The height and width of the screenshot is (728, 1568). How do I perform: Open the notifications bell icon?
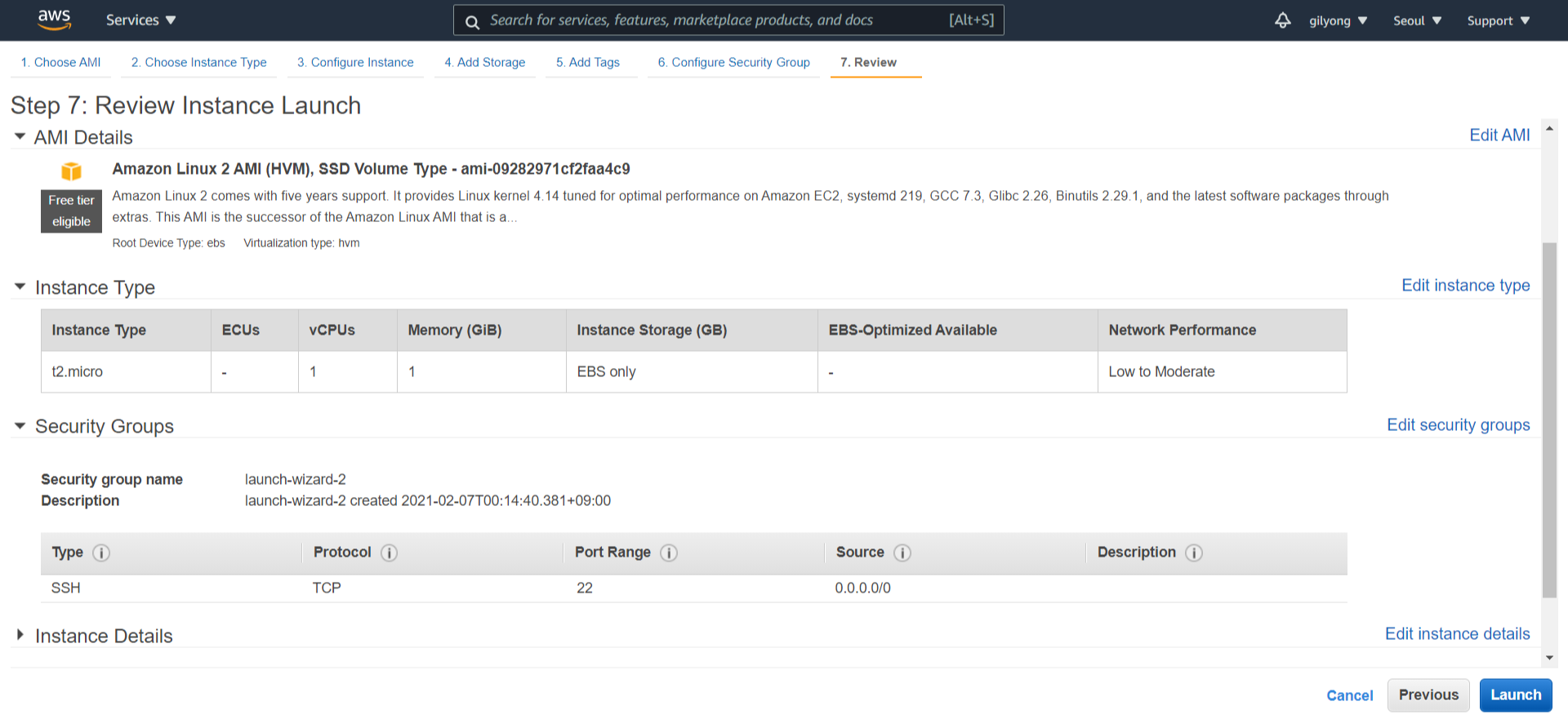point(1282,20)
